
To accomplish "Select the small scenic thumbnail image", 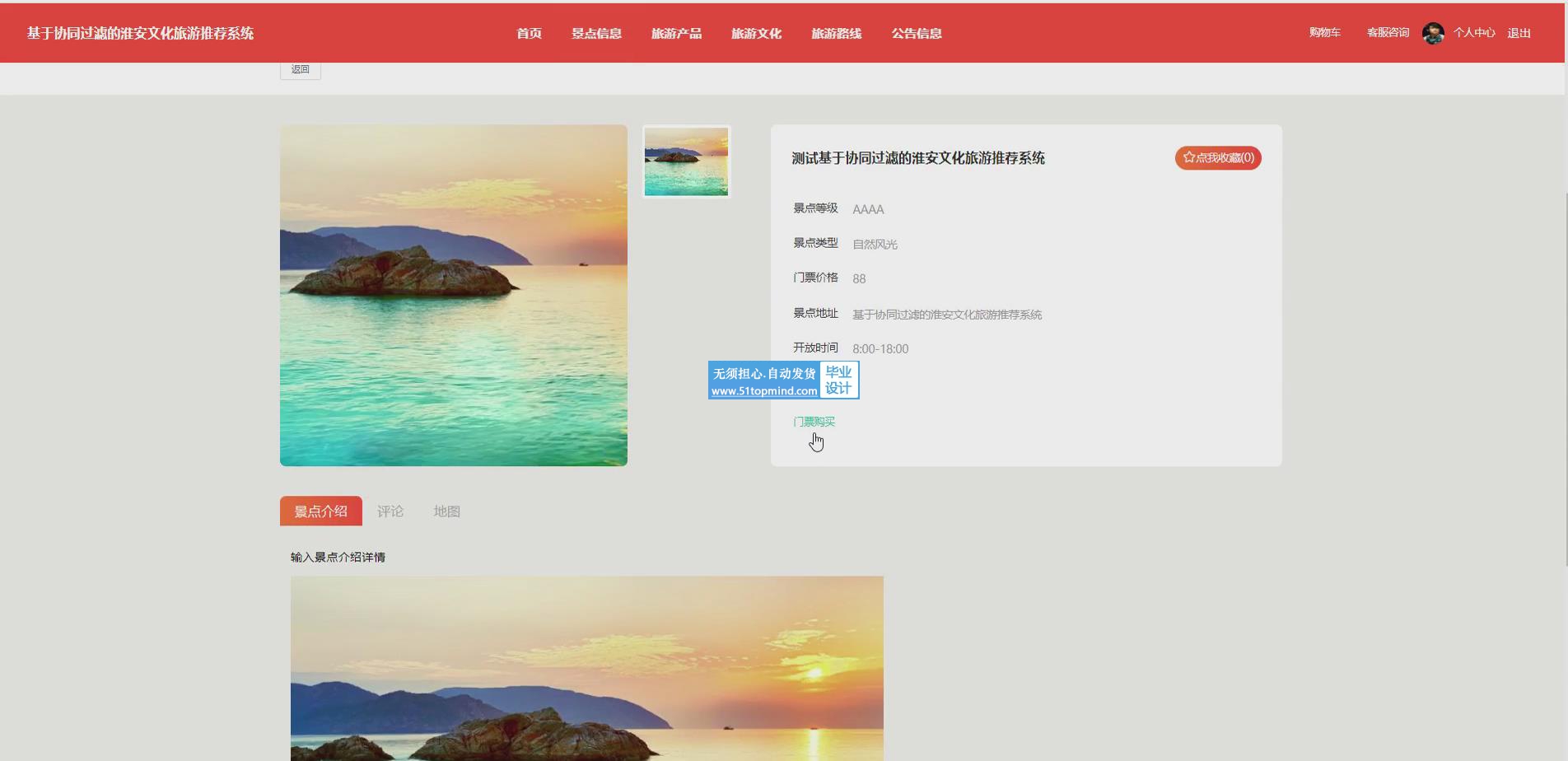I will (686, 161).
